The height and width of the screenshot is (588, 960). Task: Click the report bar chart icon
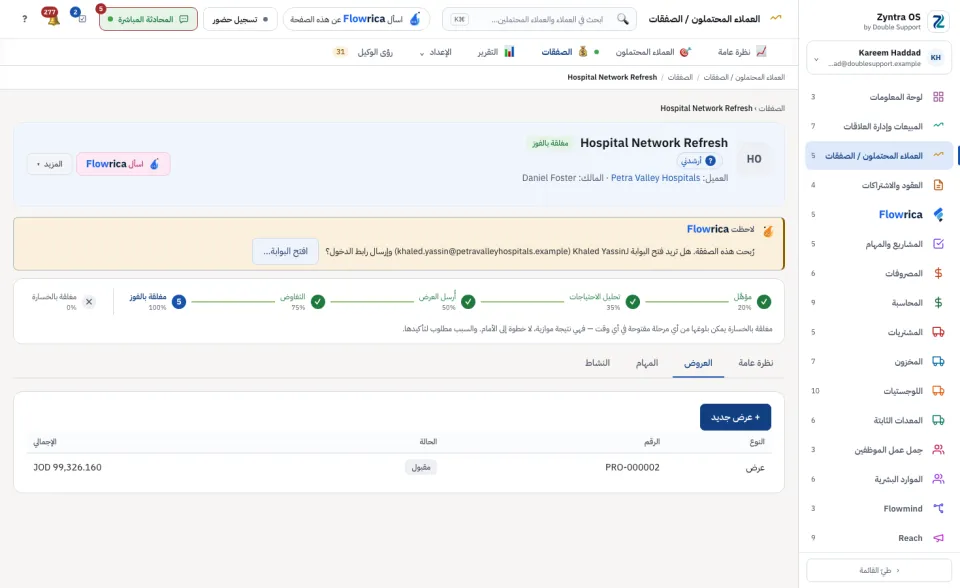click(x=509, y=51)
